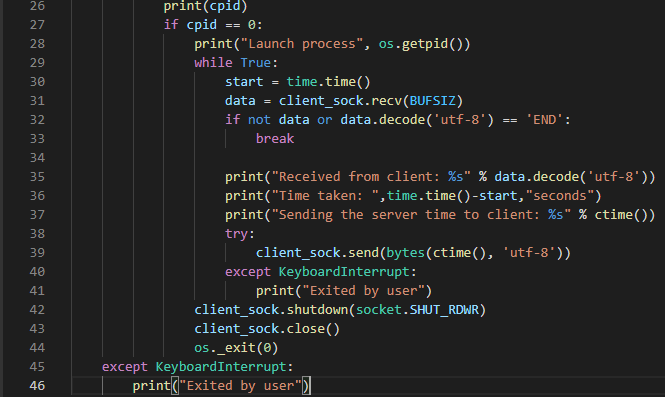Click line number 29 in the gutter
Image resolution: width=665 pixels, height=397 pixels.
[37, 63]
